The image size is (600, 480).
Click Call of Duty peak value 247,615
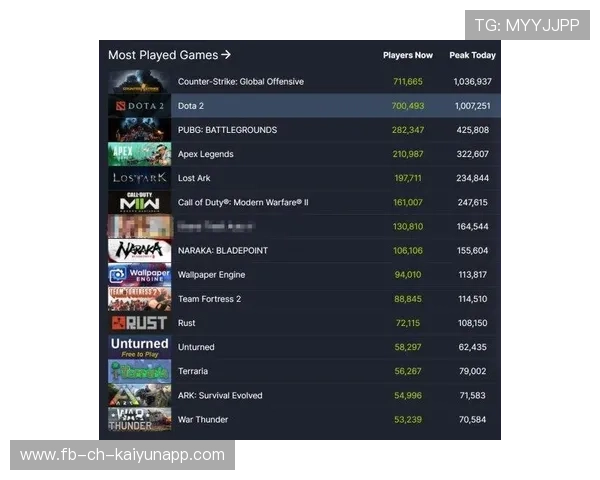[x=473, y=202]
